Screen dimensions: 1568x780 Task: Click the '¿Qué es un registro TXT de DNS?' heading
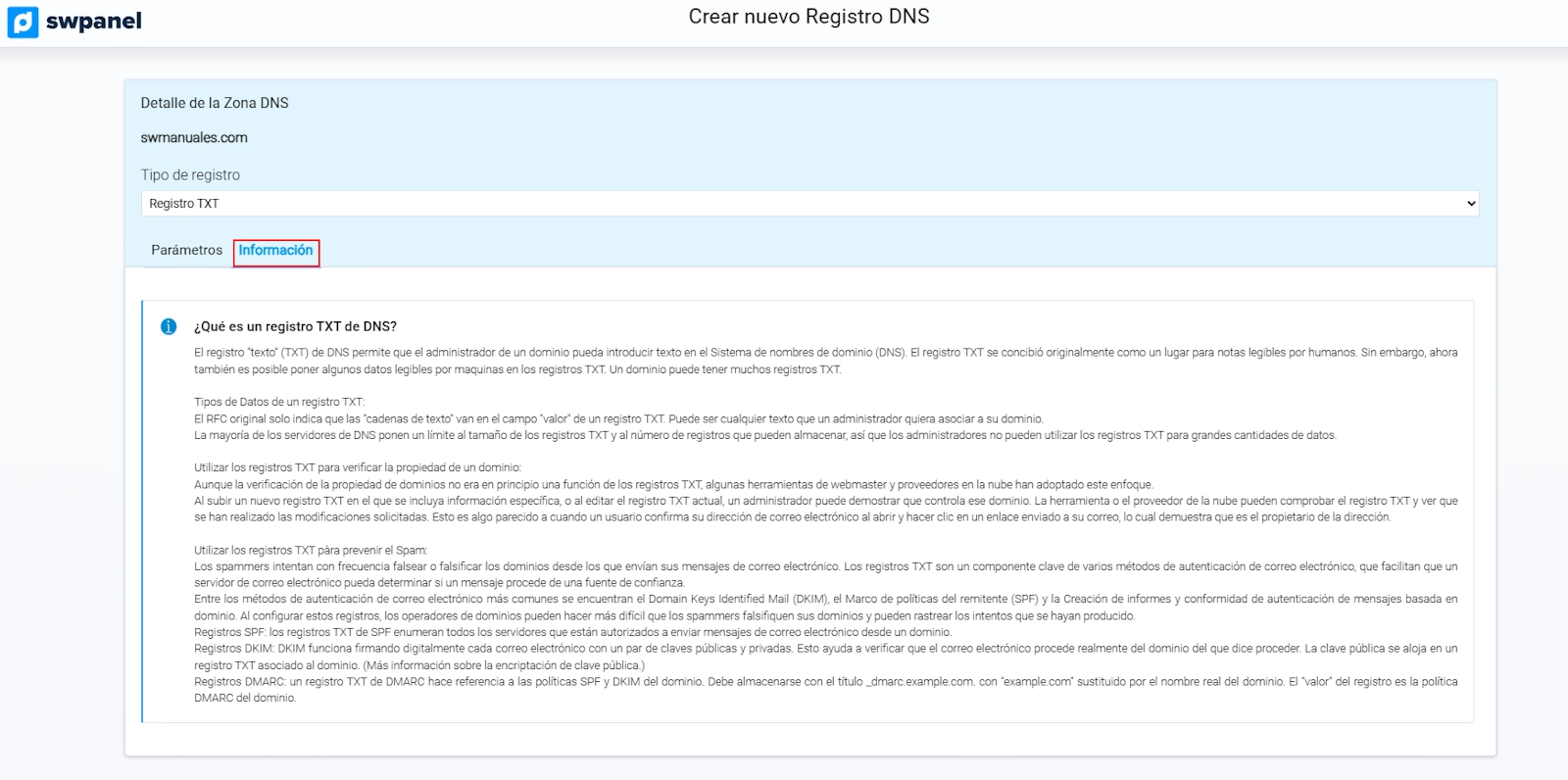pyautogui.click(x=295, y=326)
